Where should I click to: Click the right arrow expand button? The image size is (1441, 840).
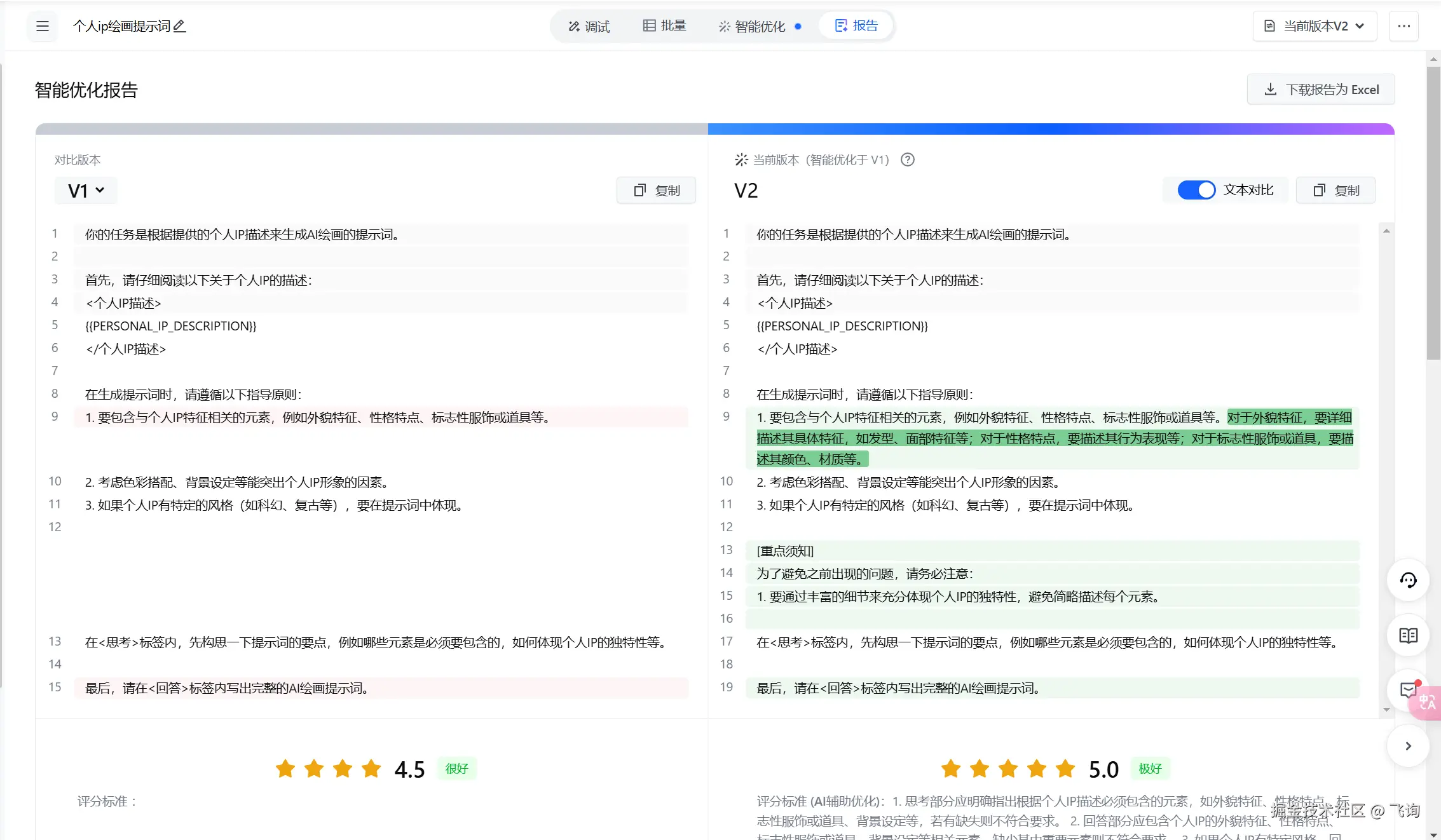1408,746
